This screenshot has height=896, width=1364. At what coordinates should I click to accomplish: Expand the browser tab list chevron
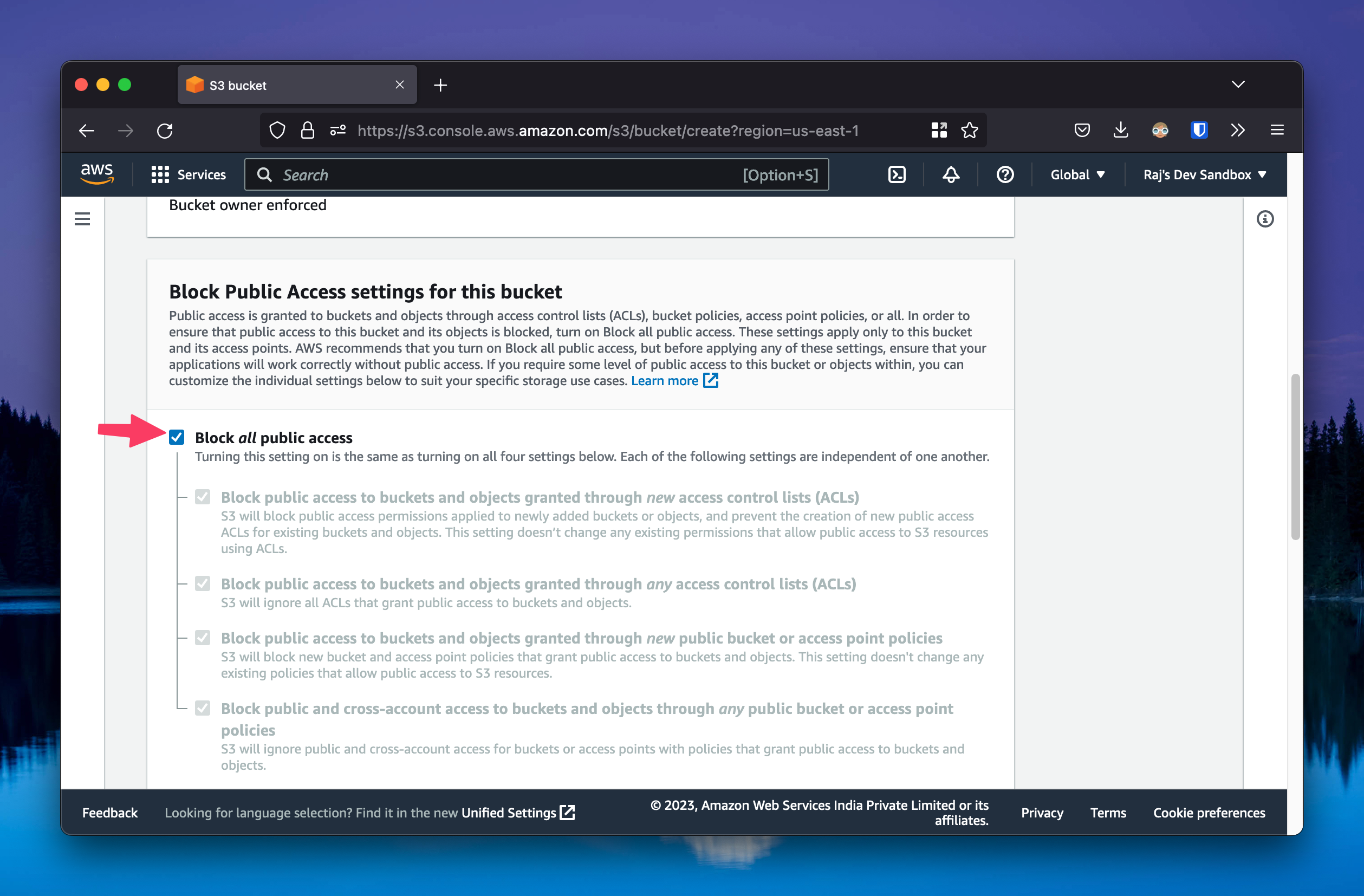point(1238,85)
